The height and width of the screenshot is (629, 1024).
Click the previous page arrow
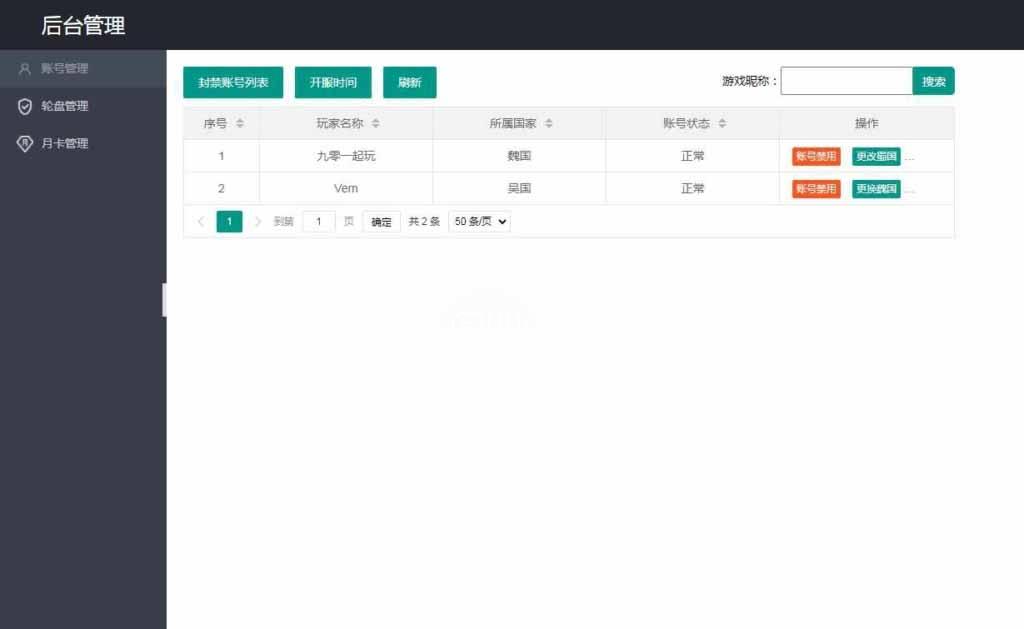coord(201,221)
